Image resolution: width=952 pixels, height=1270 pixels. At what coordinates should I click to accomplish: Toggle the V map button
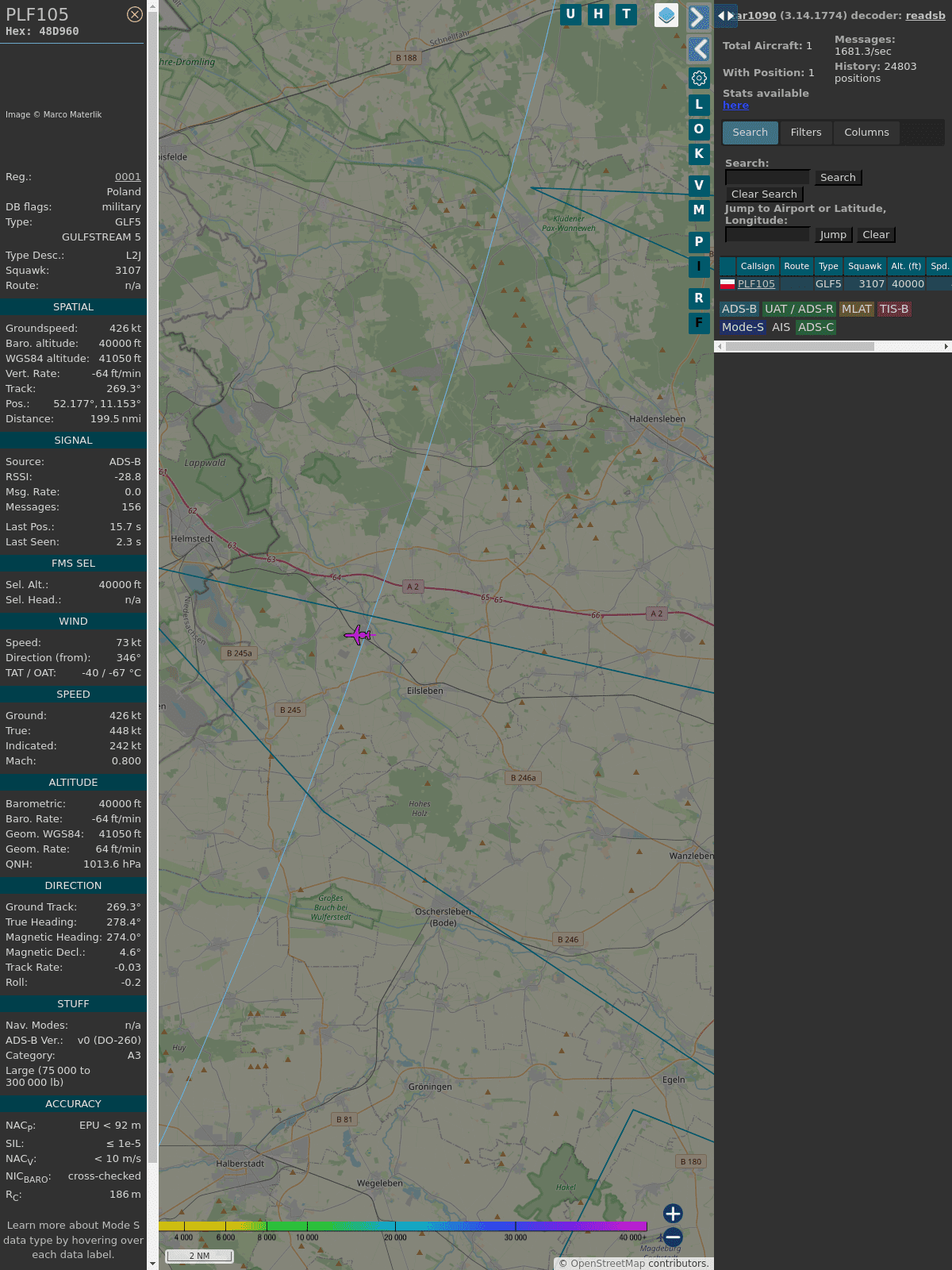click(x=699, y=185)
